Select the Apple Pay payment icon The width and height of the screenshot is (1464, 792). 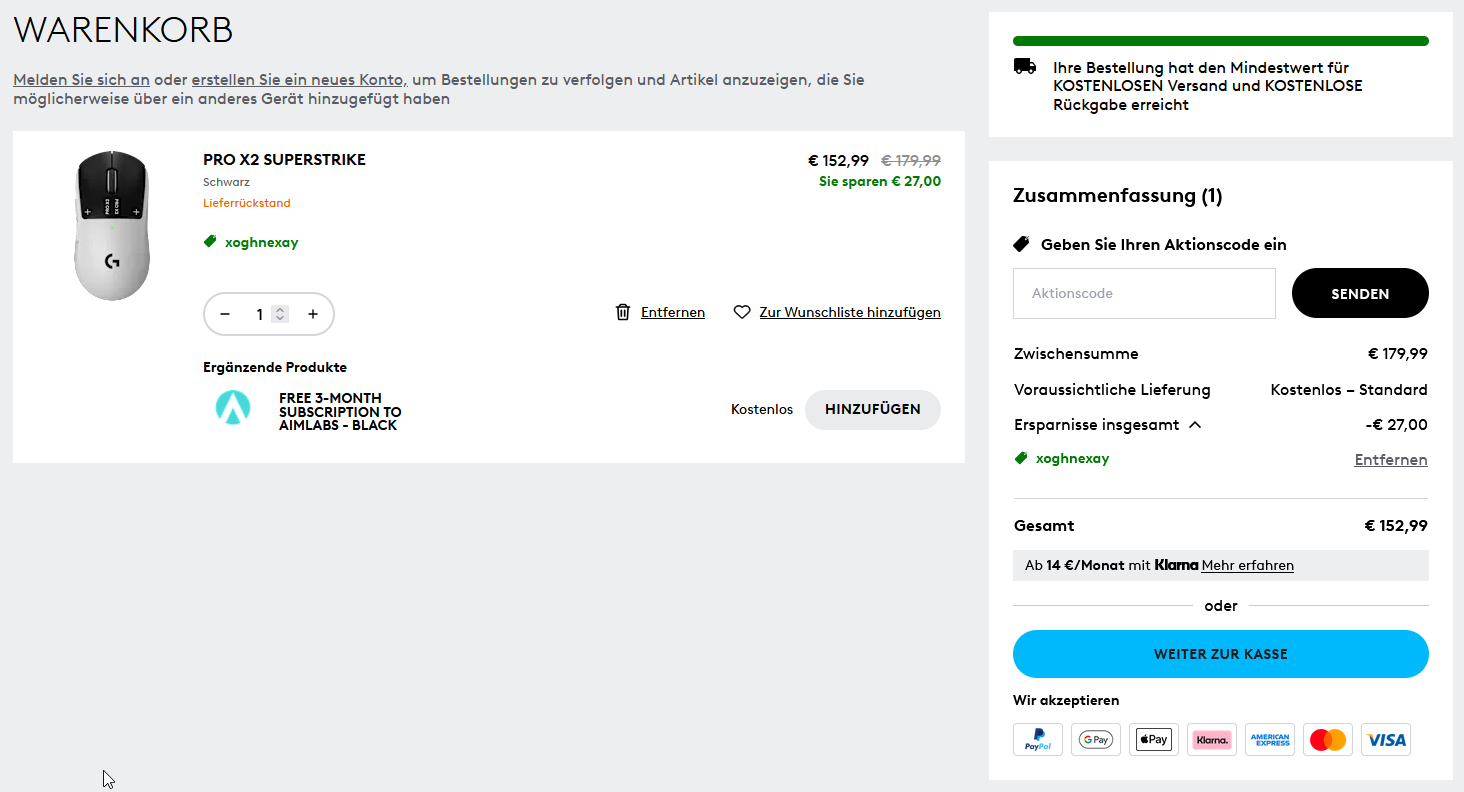pos(1154,739)
